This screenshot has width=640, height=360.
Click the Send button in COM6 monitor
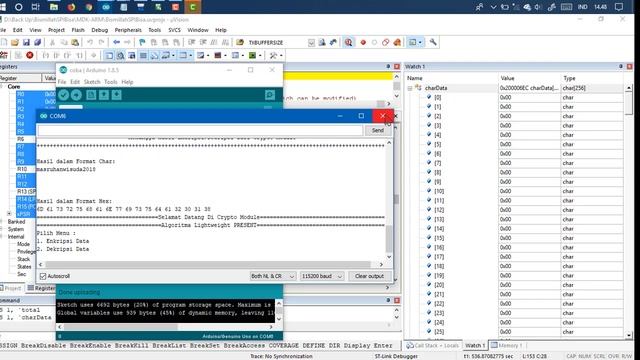point(378,130)
